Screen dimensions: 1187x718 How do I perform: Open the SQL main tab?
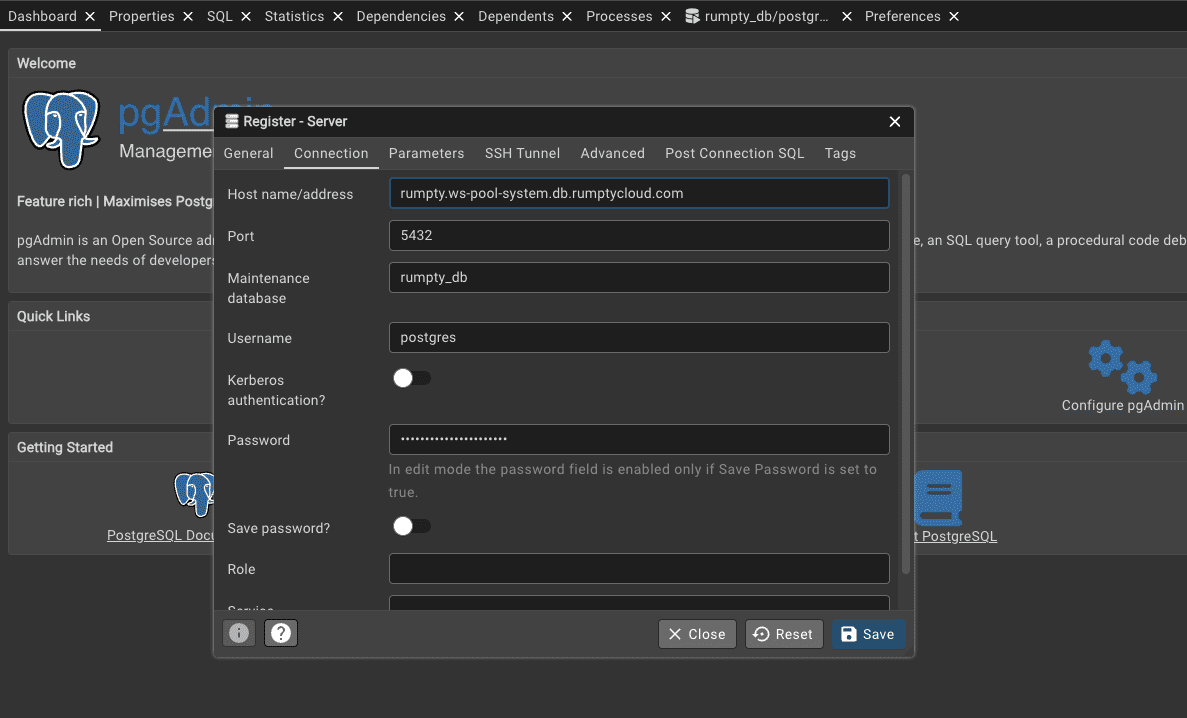coord(220,17)
